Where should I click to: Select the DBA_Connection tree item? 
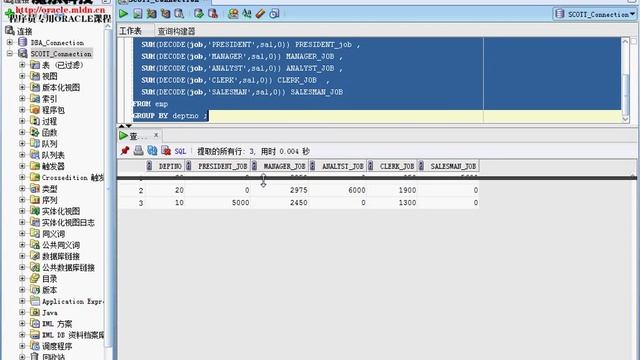click(57, 42)
